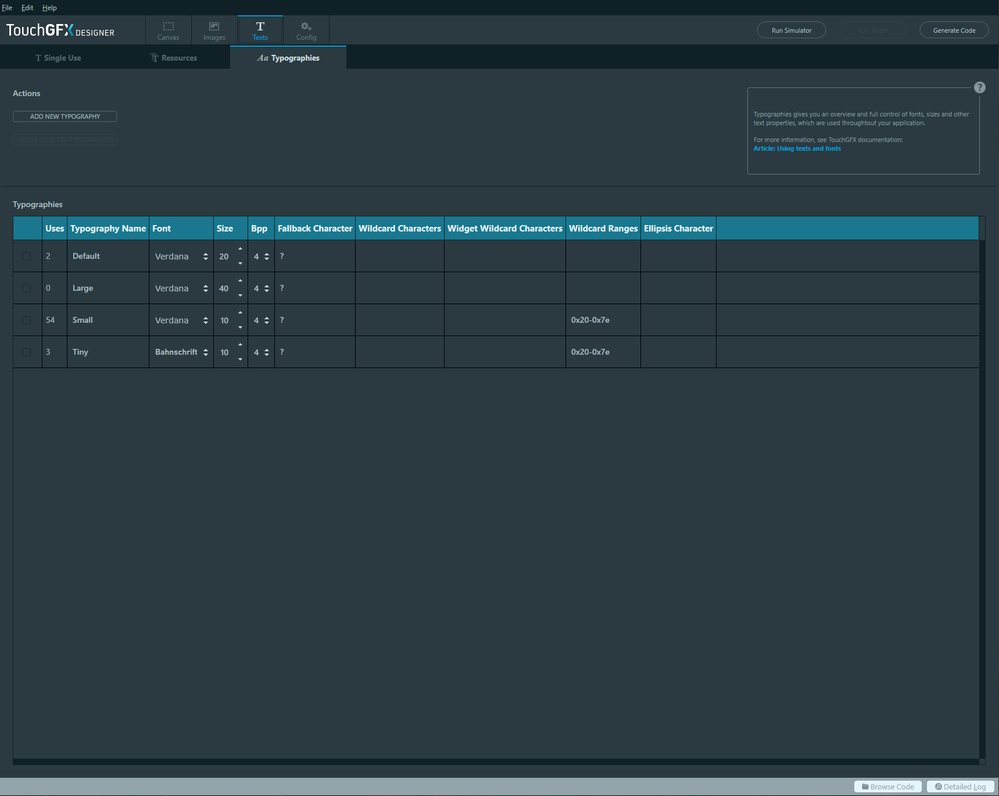Click the help question mark icon
Screen dimensions: 999x796
[x=979, y=87]
